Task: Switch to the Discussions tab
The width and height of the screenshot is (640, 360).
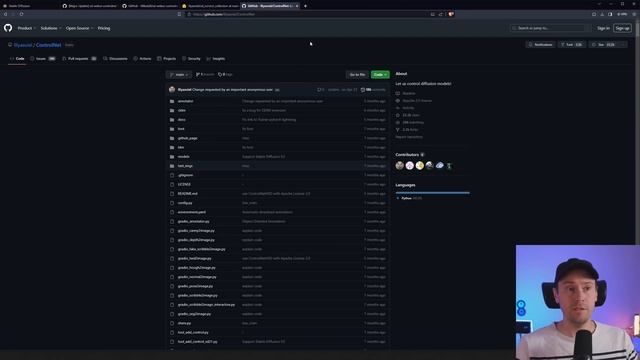Action: pos(115,59)
